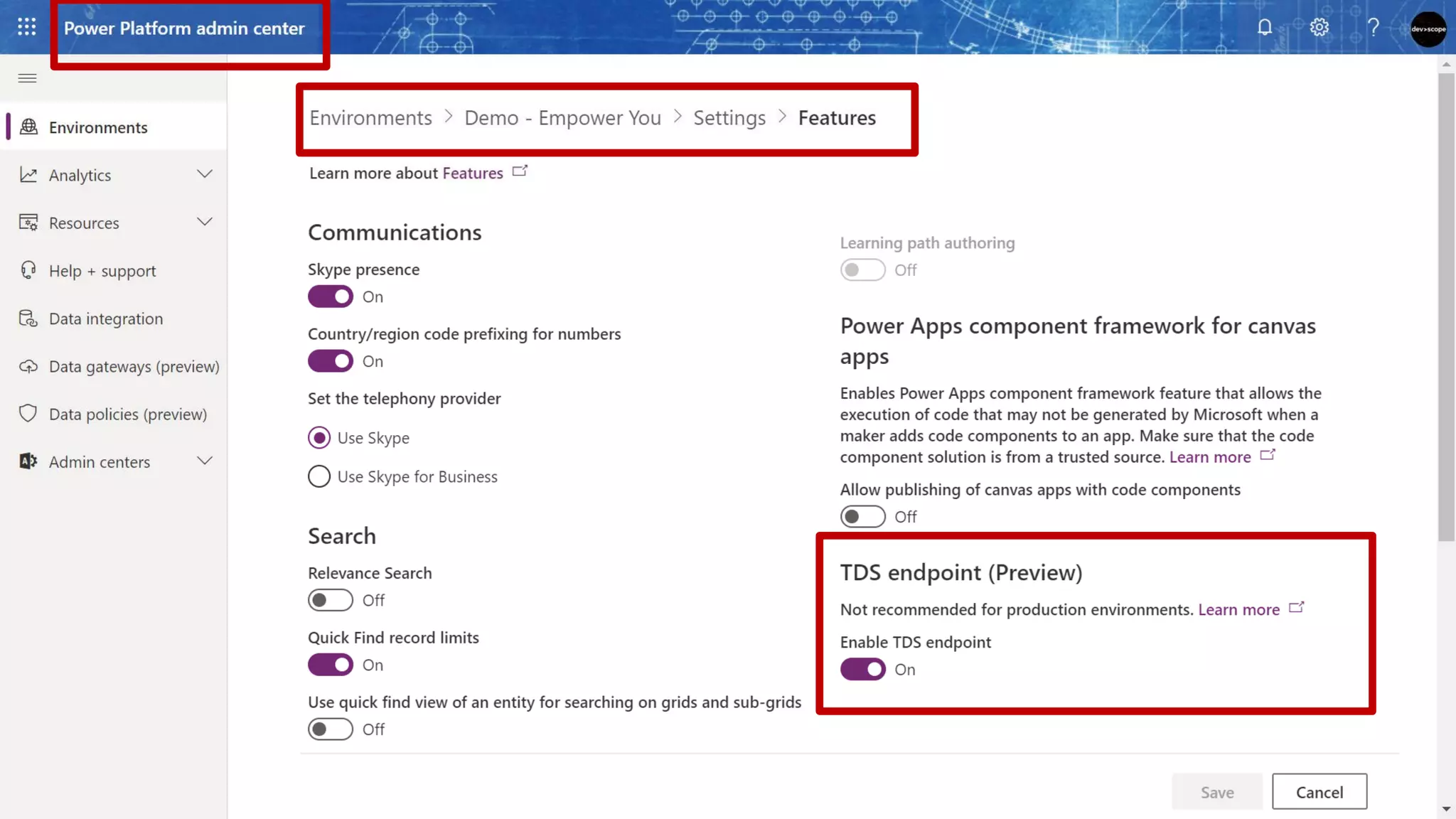This screenshot has width=1456, height=819.
Task: Disable the Enable TDS endpoint toggle
Action: pos(862,669)
